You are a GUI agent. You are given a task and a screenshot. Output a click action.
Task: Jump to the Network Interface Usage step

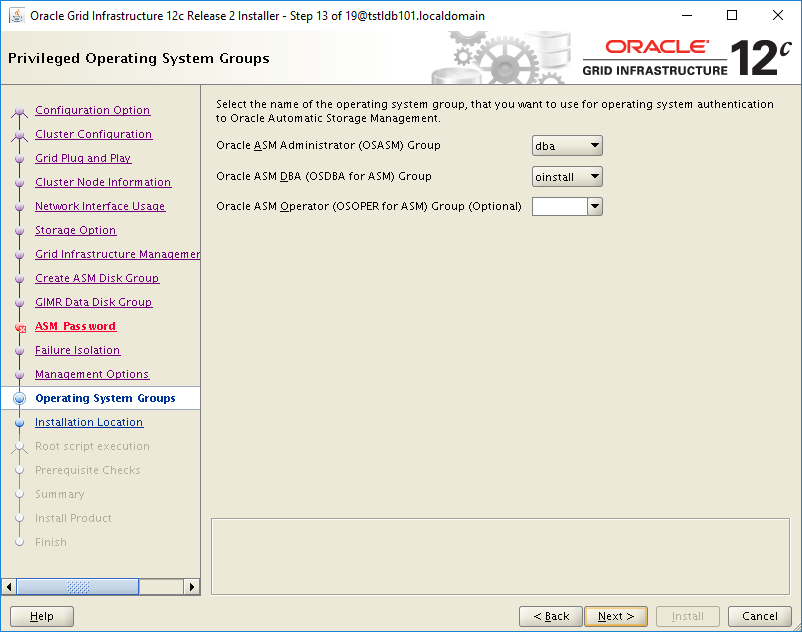point(100,206)
